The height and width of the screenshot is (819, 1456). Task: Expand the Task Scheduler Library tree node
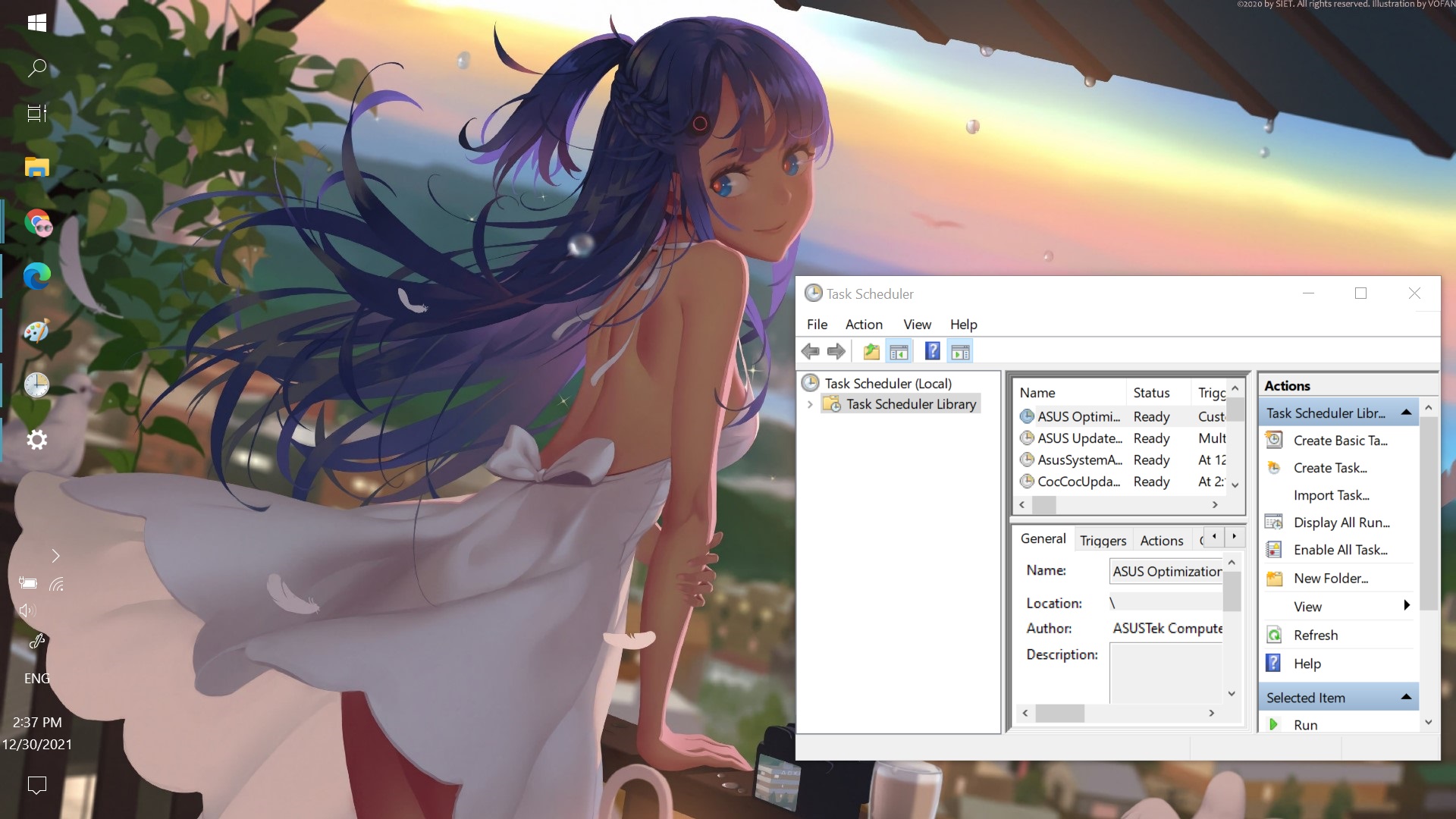click(x=810, y=404)
